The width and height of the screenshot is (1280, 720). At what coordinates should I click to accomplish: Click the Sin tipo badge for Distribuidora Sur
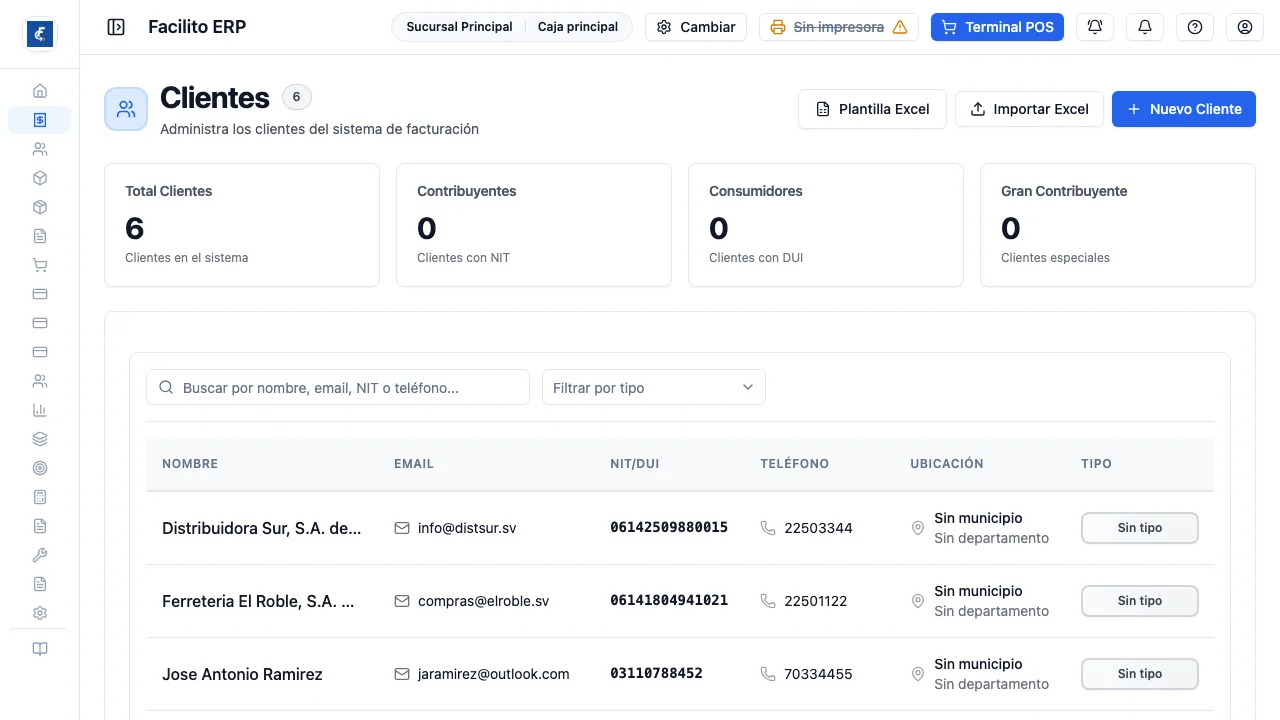[x=1140, y=528]
